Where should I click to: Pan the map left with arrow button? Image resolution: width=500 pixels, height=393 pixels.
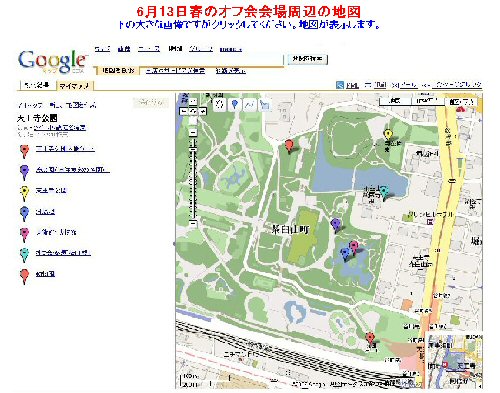pyautogui.click(x=184, y=111)
